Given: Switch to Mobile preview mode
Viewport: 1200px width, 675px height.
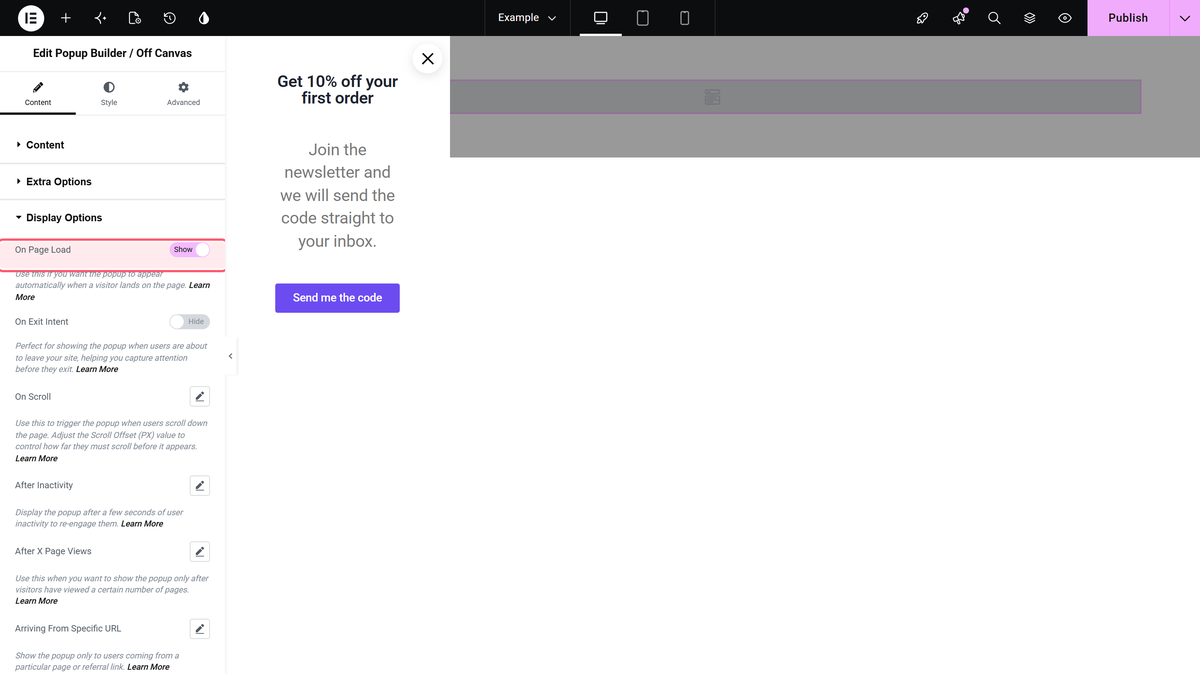Looking at the screenshot, I should 685,18.
